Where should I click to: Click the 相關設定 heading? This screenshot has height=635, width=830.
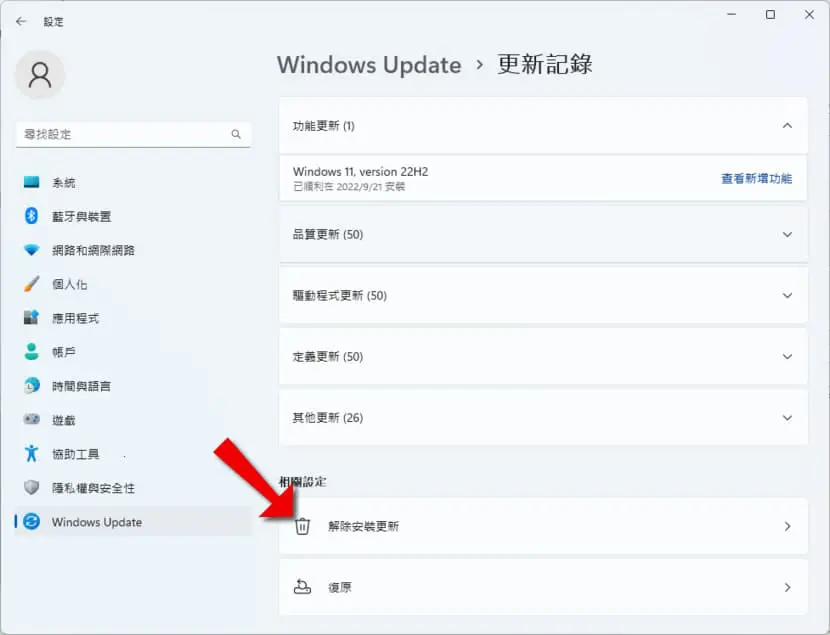click(x=302, y=482)
